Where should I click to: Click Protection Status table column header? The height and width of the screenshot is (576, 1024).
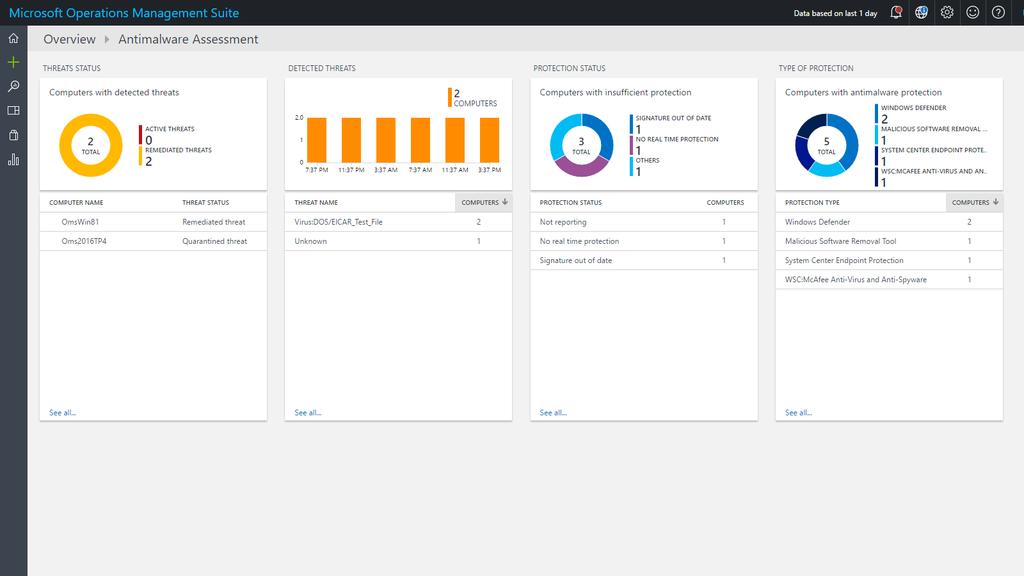coord(571,202)
